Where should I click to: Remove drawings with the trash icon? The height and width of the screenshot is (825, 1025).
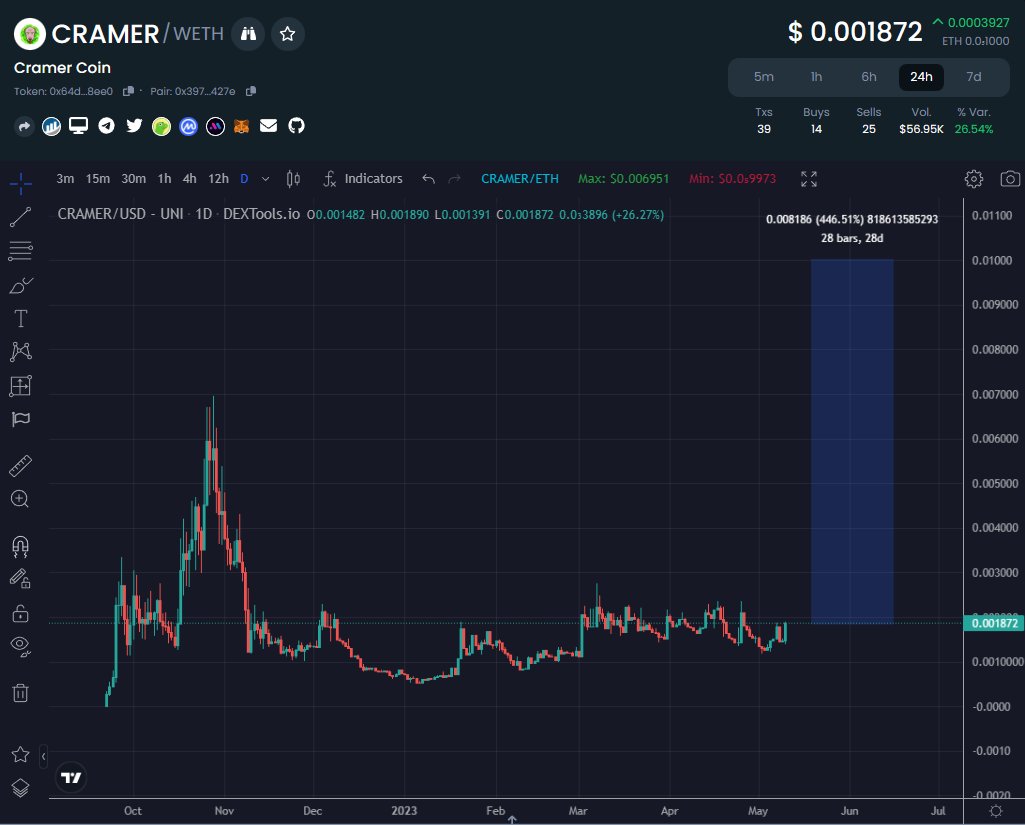(20, 692)
